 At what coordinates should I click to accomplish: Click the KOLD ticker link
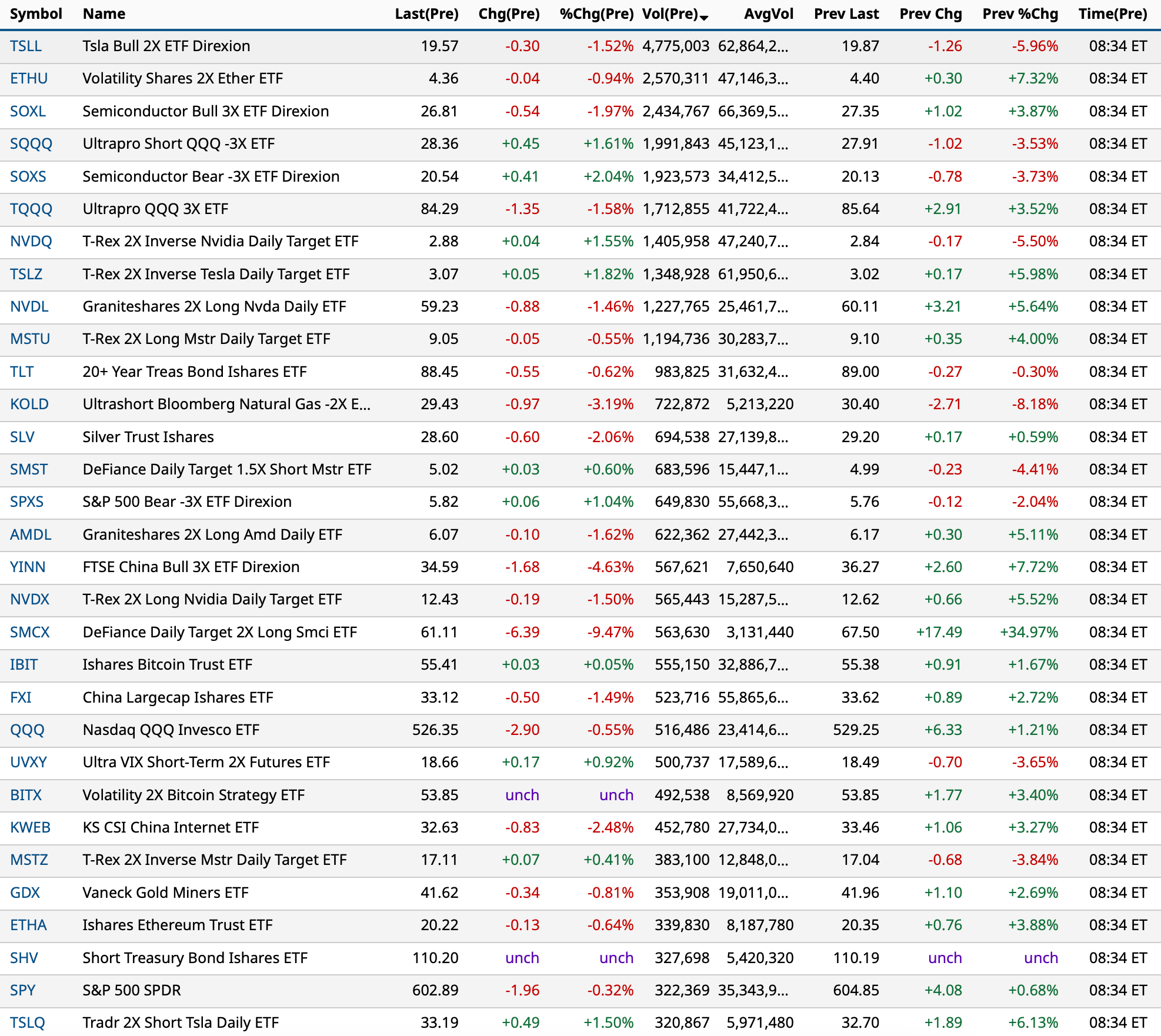[x=29, y=404]
